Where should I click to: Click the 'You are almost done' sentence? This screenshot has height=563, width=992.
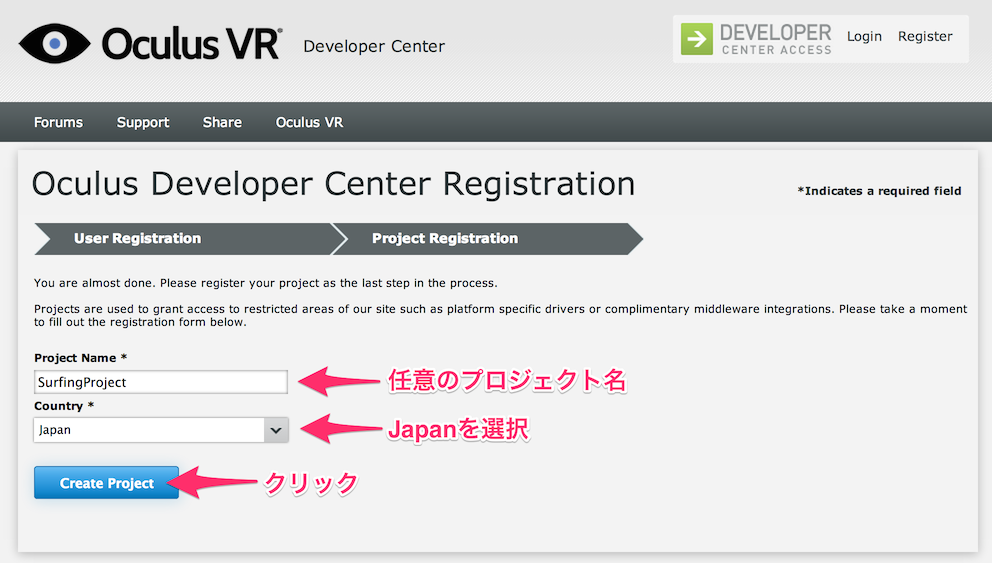[266, 283]
